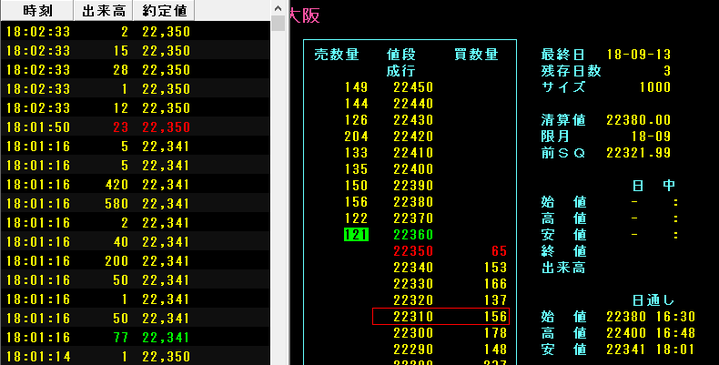
Task: Click price 22430 in the order book
Action: (x=413, y=120)
